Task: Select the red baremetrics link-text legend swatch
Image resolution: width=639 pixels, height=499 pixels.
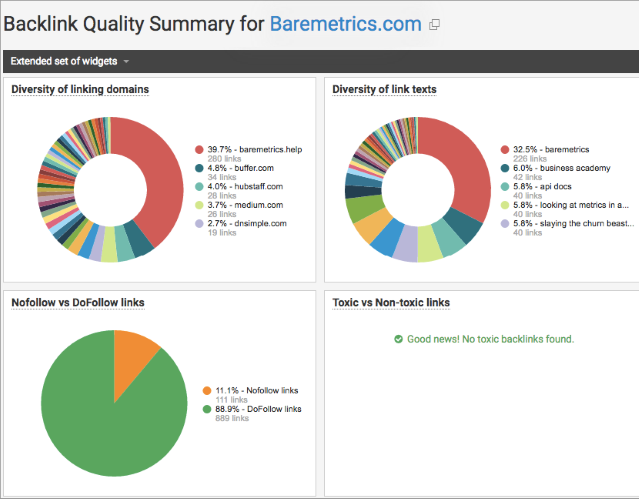Action: coord(505,150)
